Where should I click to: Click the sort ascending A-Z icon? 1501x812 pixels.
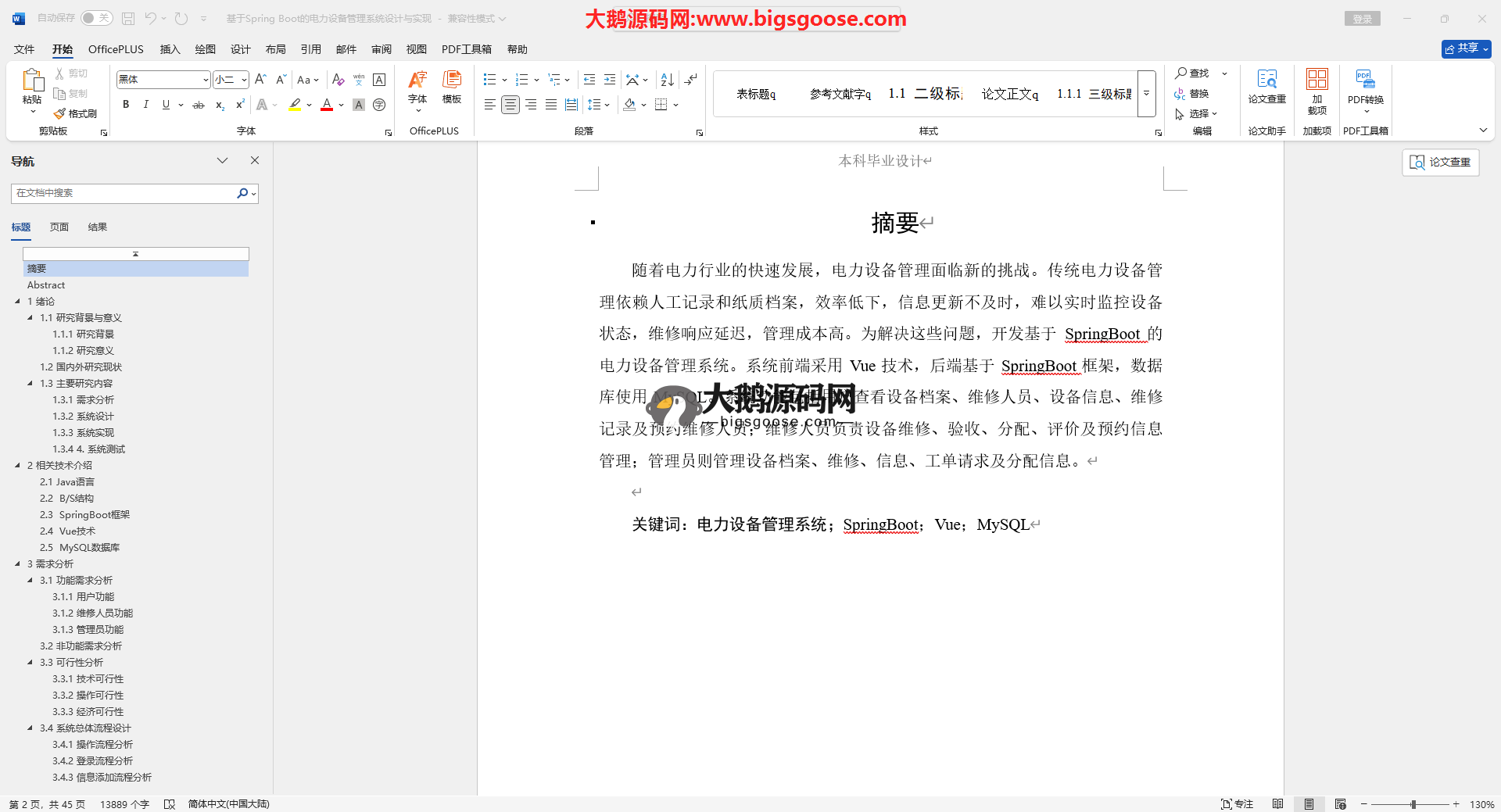667,80
